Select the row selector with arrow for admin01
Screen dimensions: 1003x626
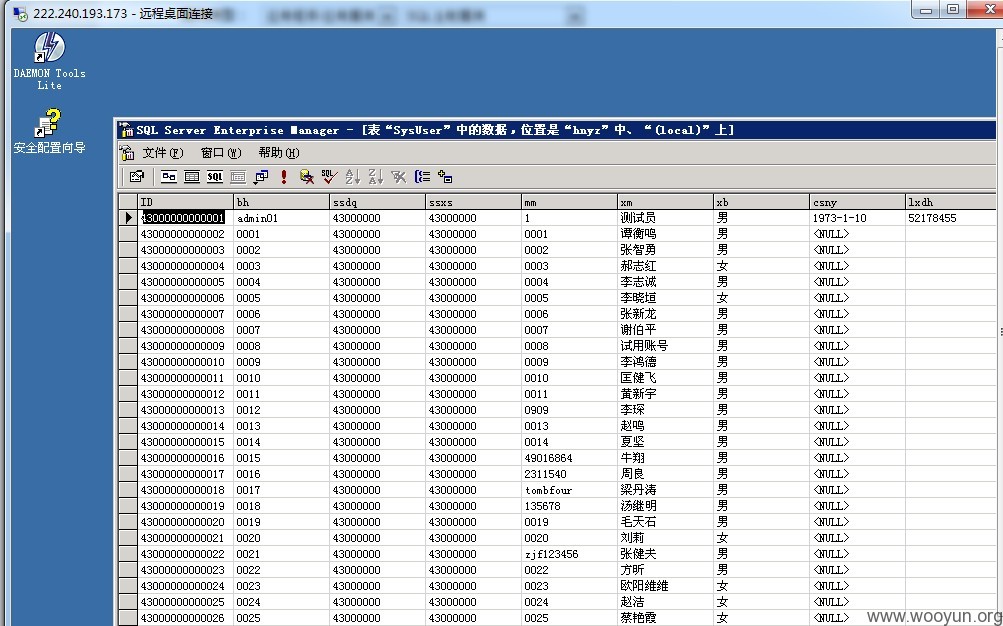click(128, 218)
